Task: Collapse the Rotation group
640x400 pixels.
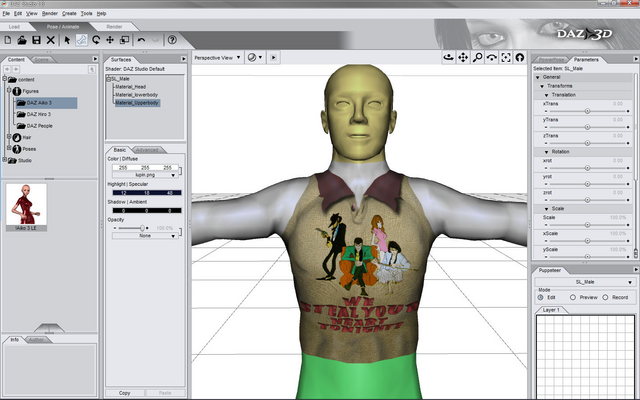Action: [547, 152]
